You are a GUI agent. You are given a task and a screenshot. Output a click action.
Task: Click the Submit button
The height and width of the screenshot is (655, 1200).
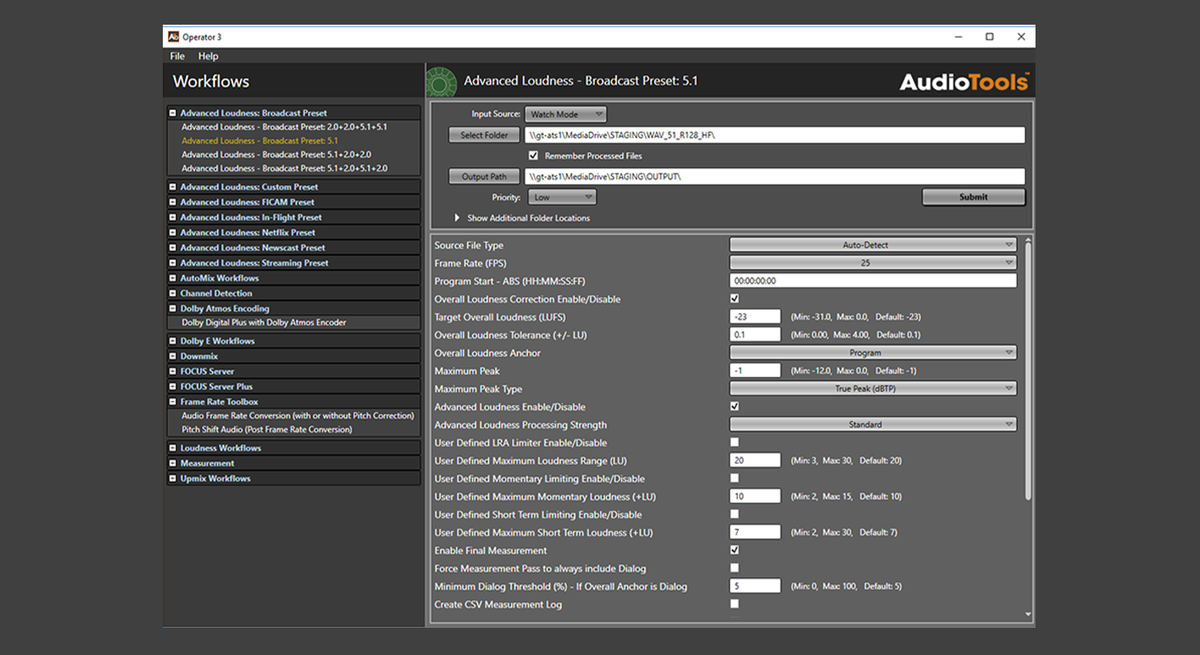973,197
